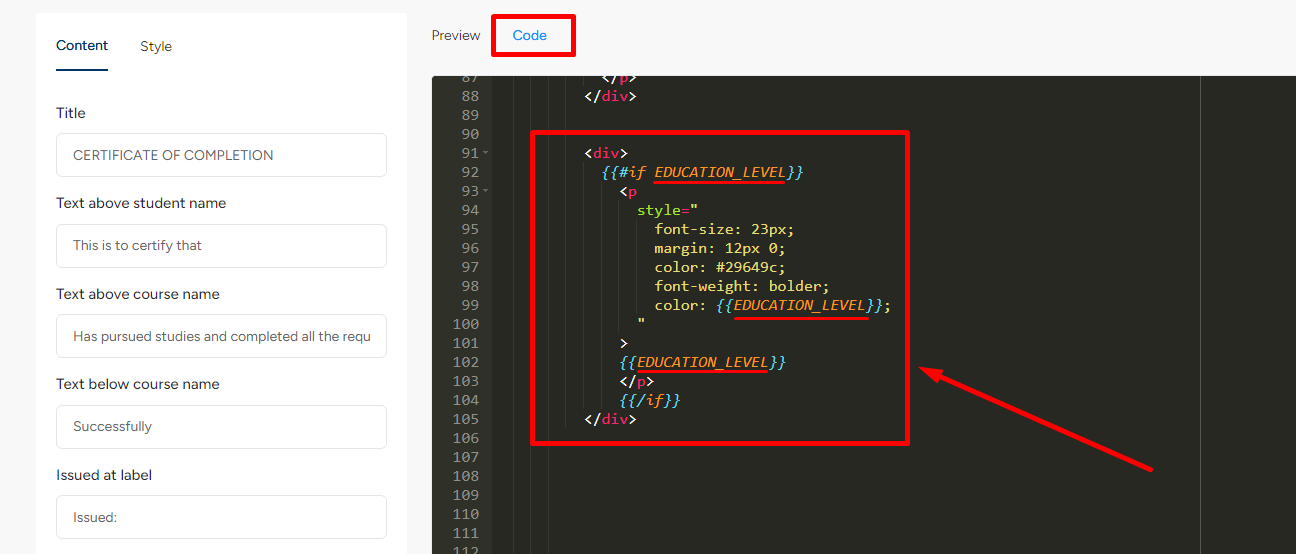Open the Preview tab
The height and width of the screenshot is (554, 1296).
click(456, 35)
